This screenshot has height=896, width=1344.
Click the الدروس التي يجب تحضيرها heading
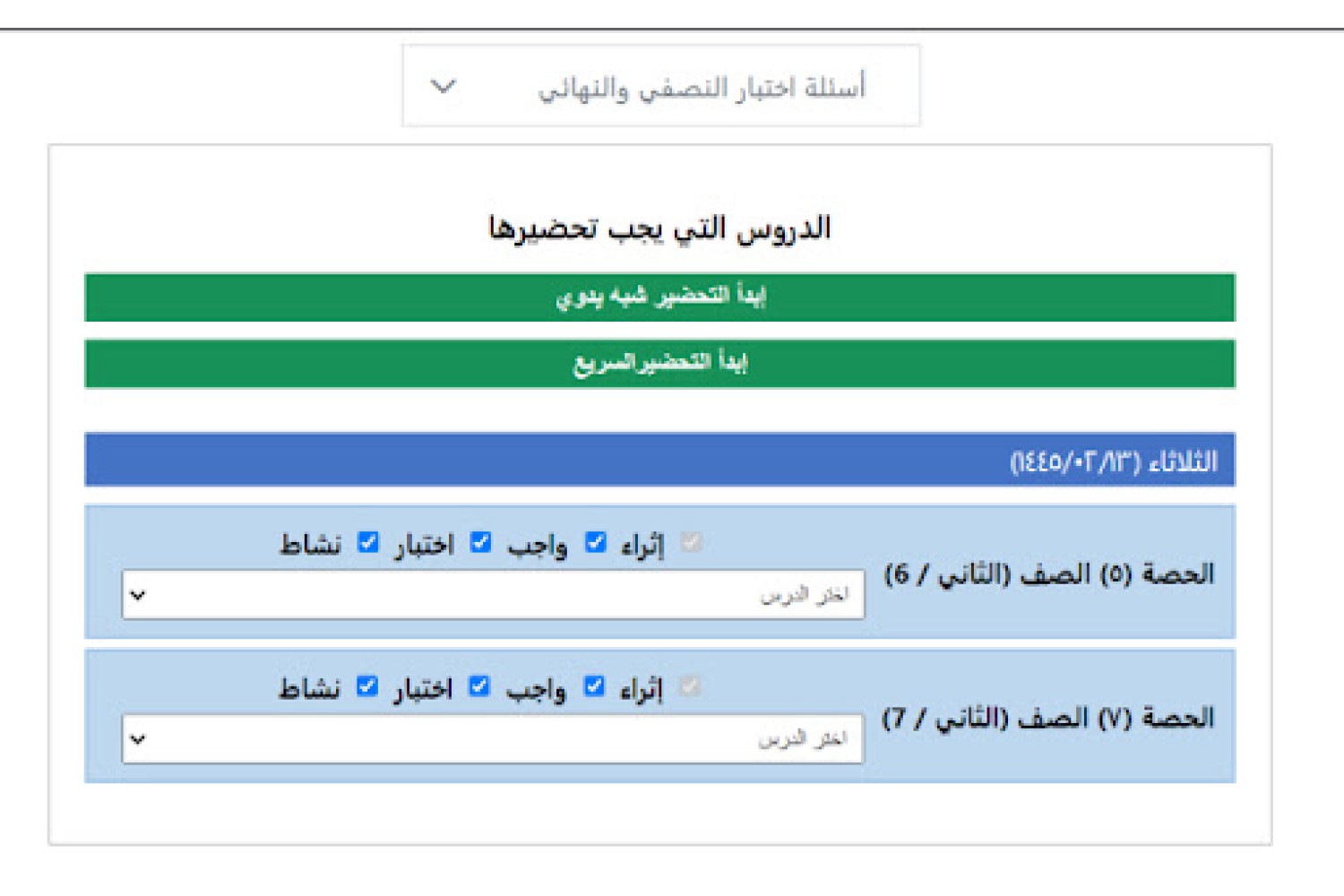(659, 228)
